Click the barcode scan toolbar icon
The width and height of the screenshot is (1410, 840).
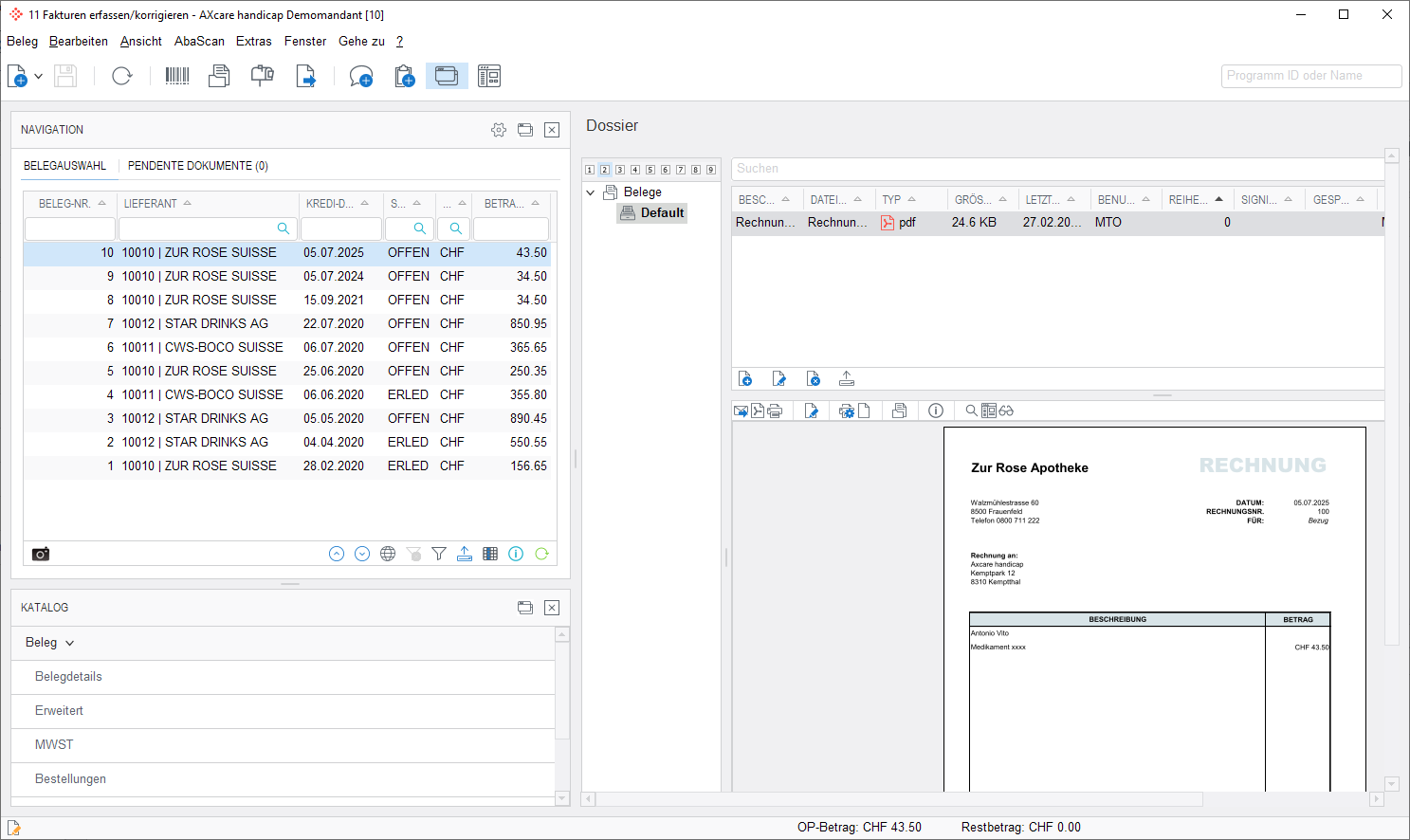177,76
